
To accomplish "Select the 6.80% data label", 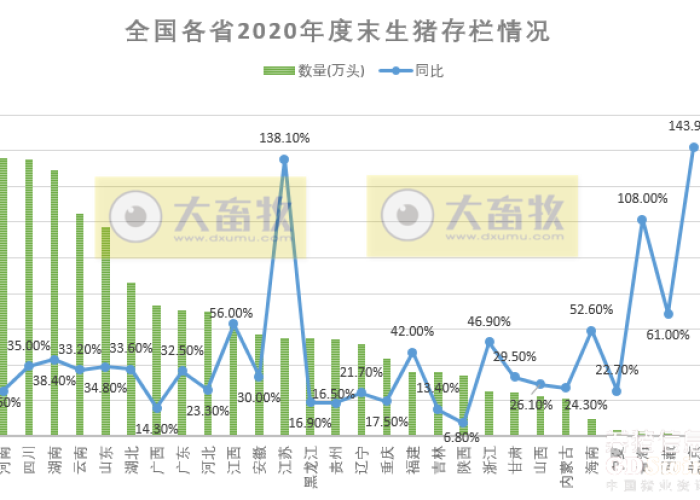I will (x=462, y=437).
